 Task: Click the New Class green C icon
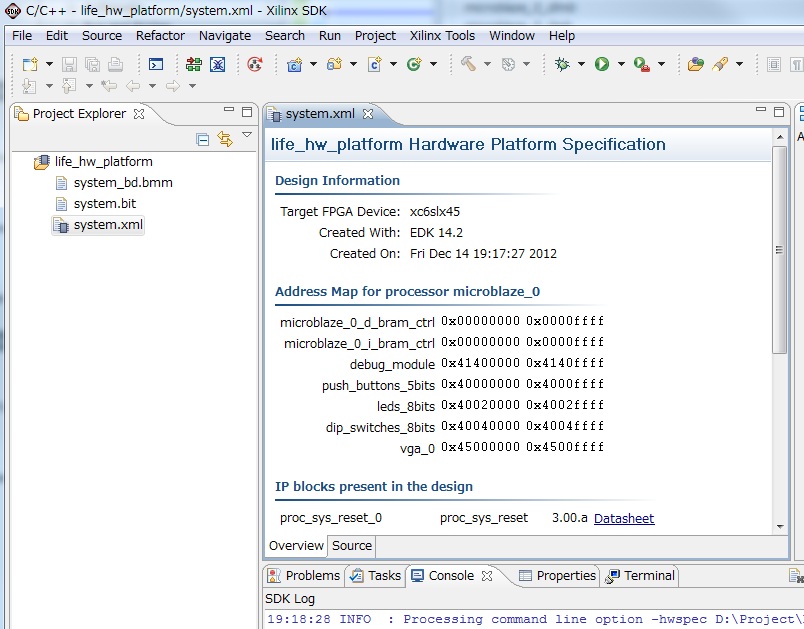click(414, 64)
